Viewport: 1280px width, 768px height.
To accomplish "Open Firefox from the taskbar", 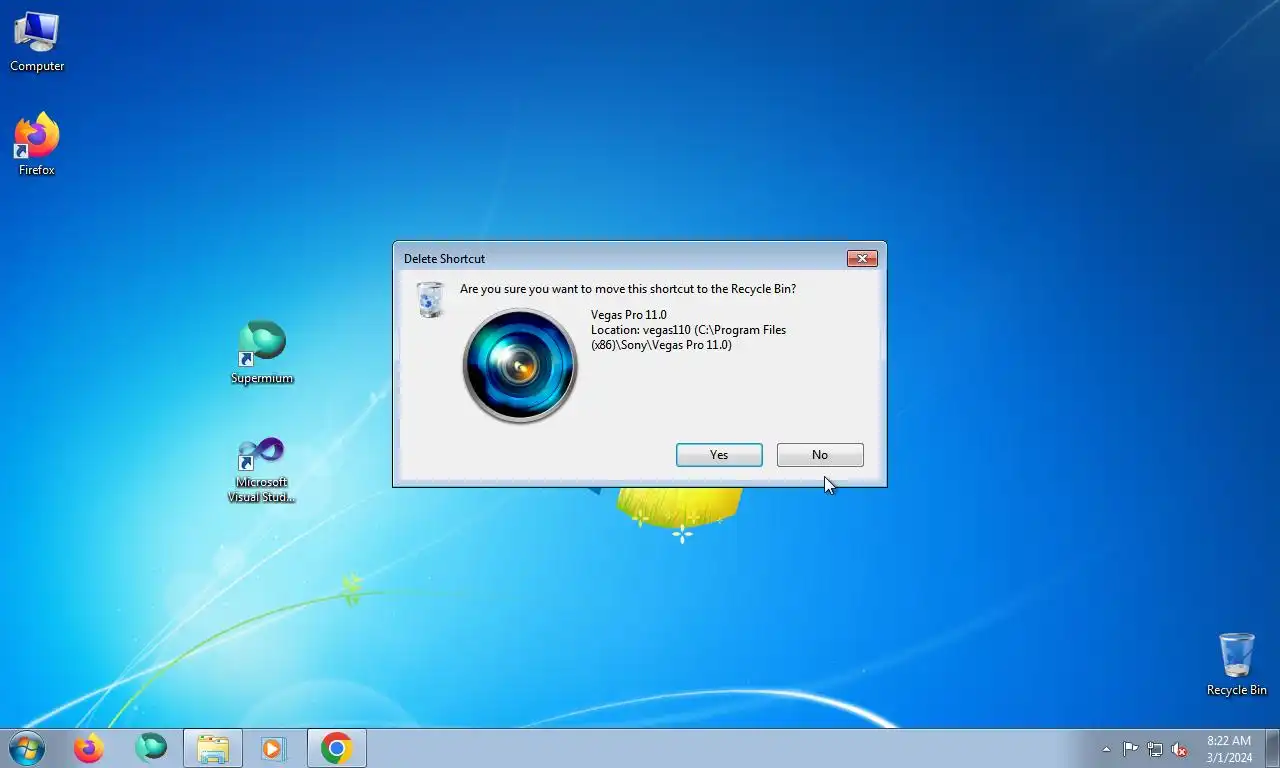I will pyautogui.click(x=89, y=748).
